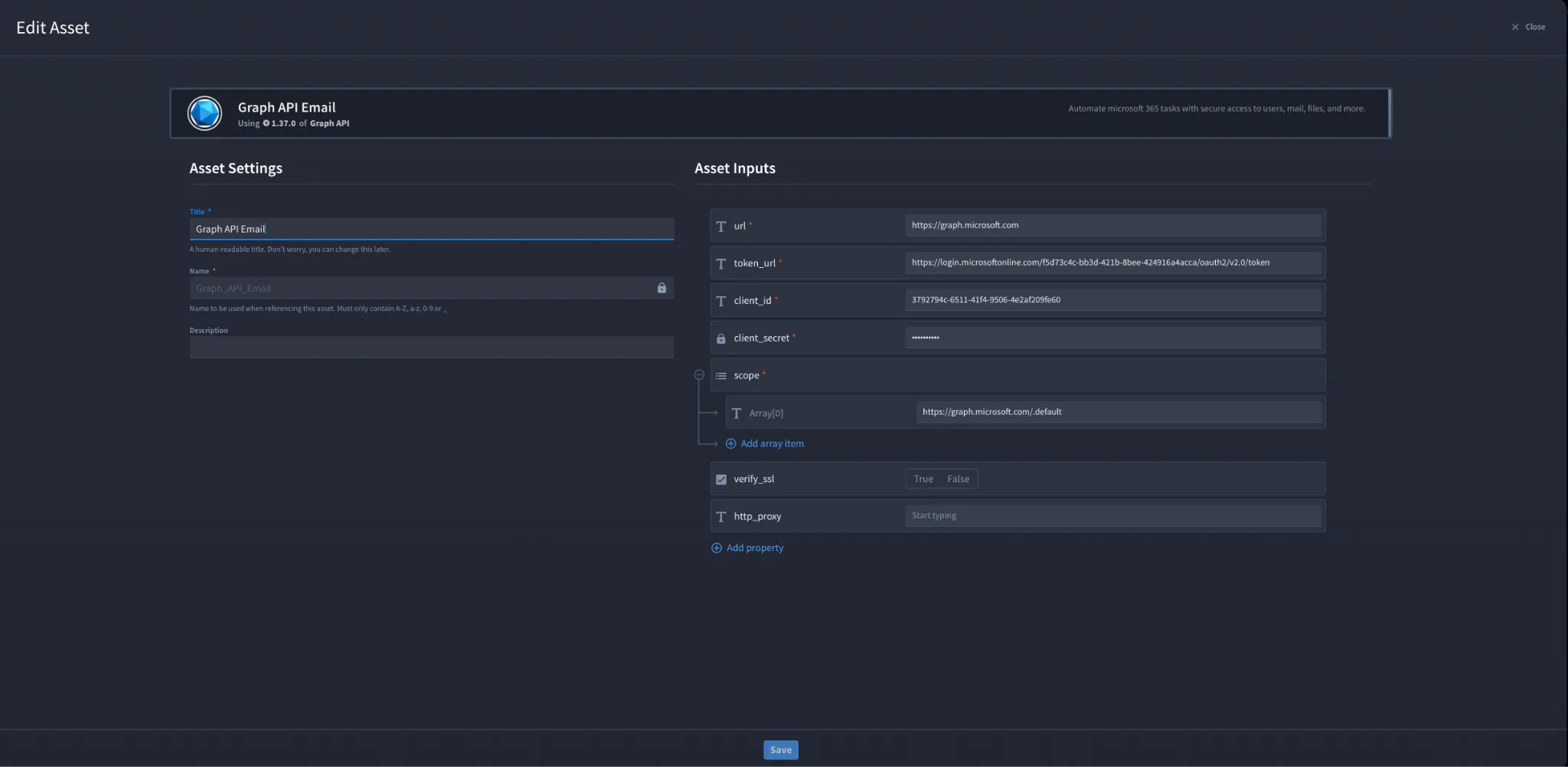Click the Asset Inputs heading

tap(735, 168)
